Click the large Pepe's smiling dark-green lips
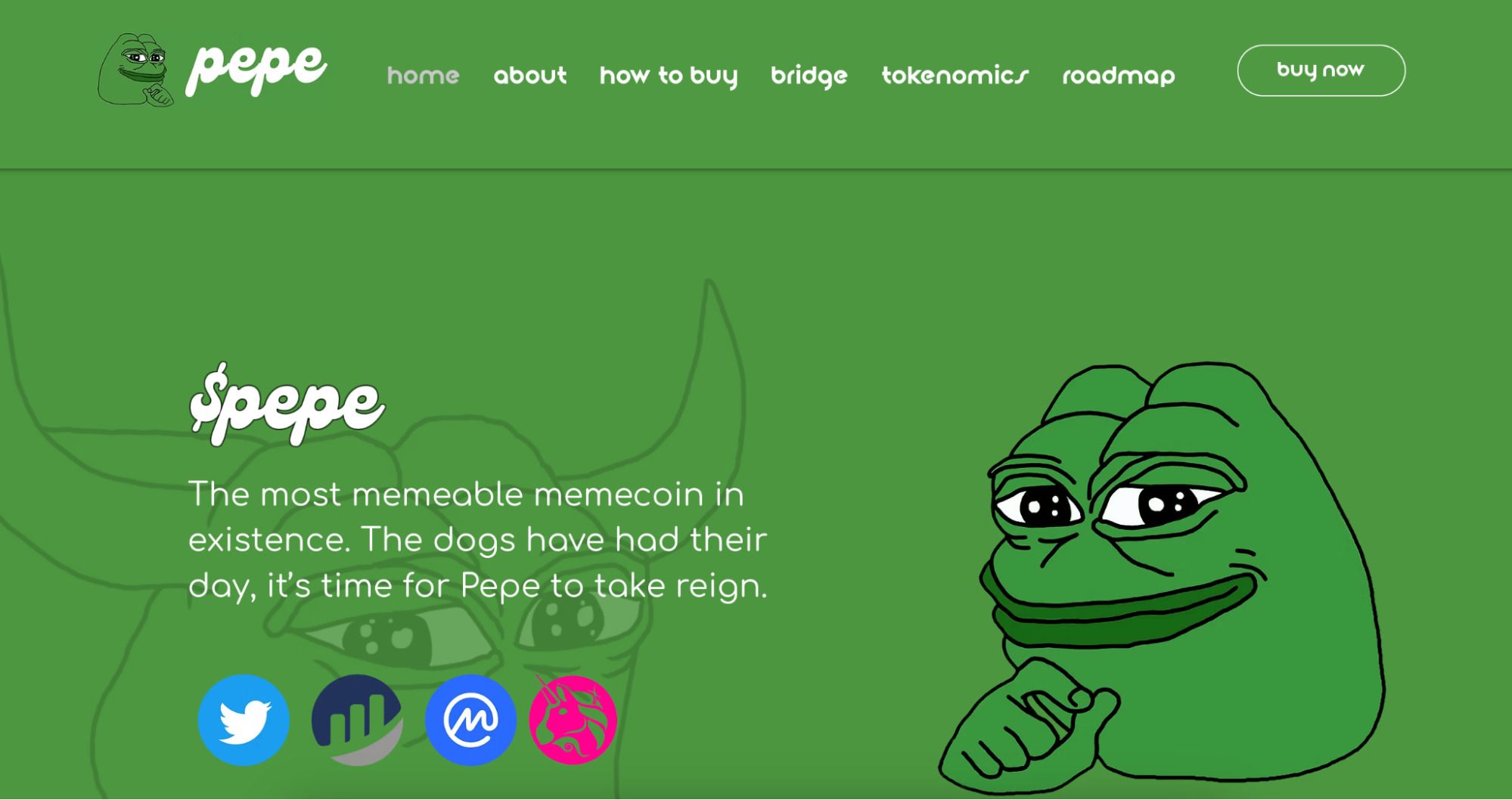This screenshot has width=1512, height=800. (x=1119, y=612)
